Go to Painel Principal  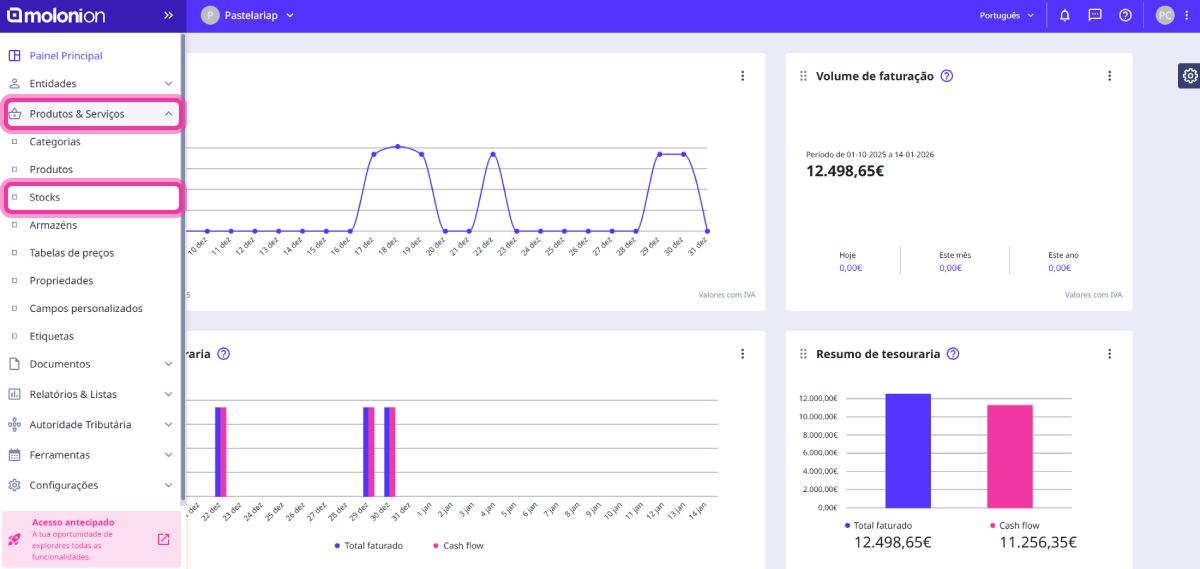click(x=66, y=56)
